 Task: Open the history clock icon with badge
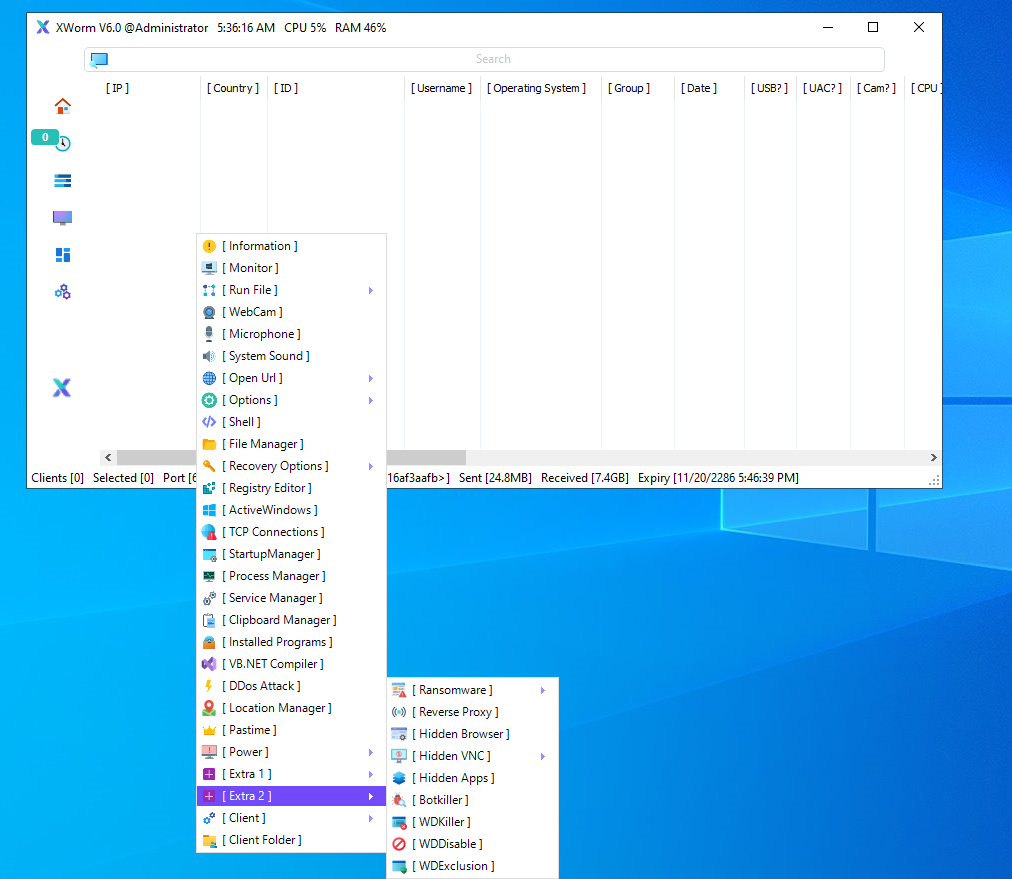[x=62, y=143]
